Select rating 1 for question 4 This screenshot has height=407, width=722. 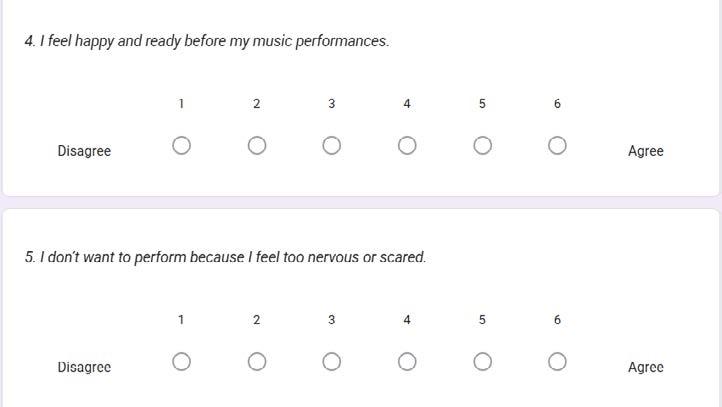[x=181, y=146]
